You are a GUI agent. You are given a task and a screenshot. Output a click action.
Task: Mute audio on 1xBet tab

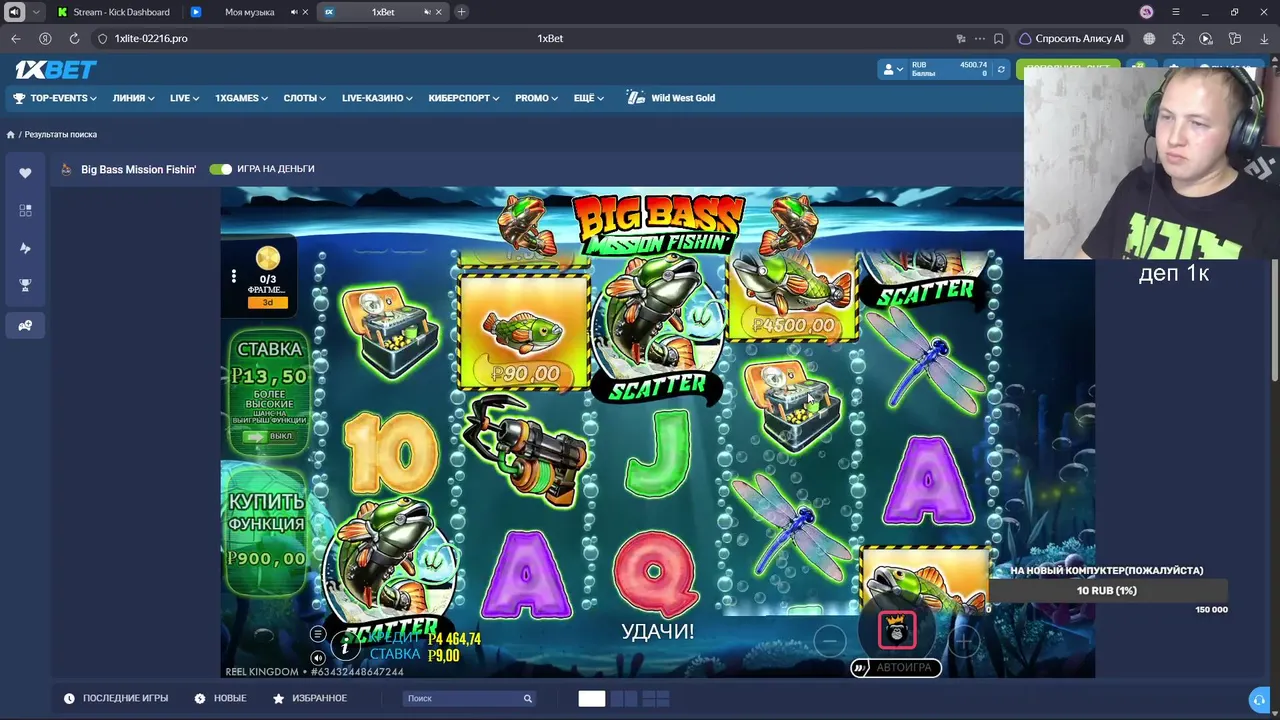pyautogui.click(x=427, y=12)
